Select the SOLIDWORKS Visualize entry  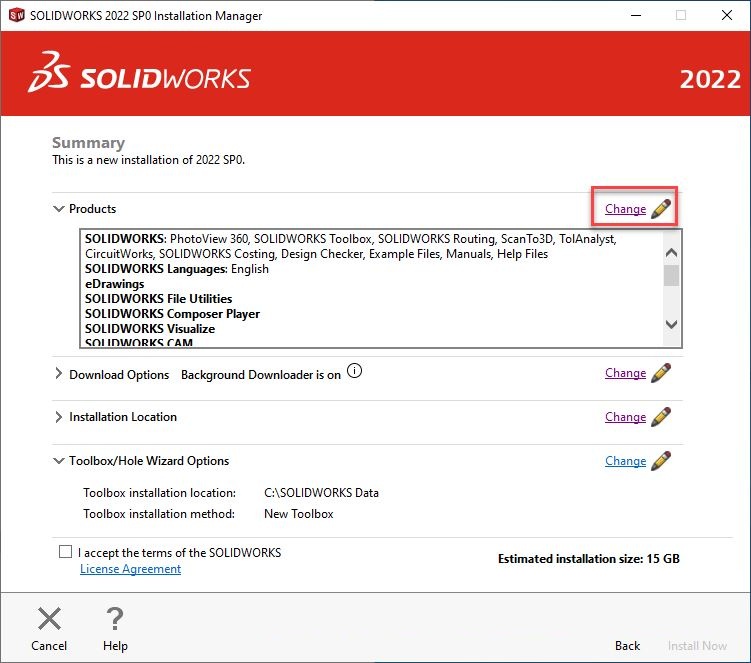click(x=150, y=329)
